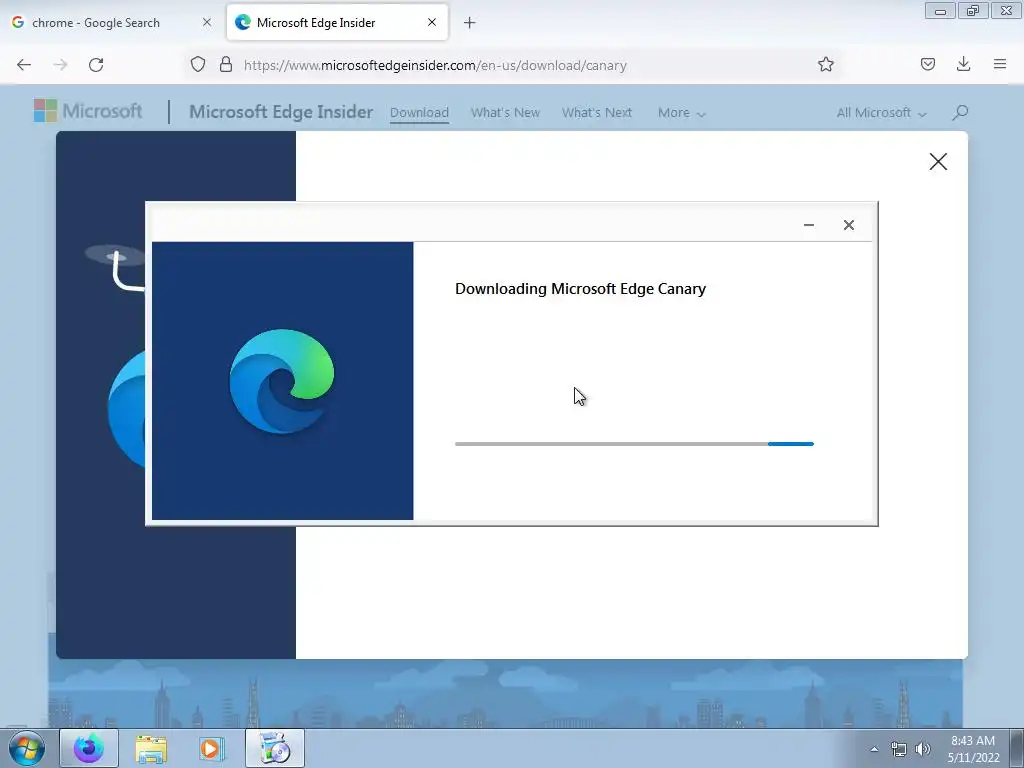Click Show desktop button at taskbar end

(1017, 749)
